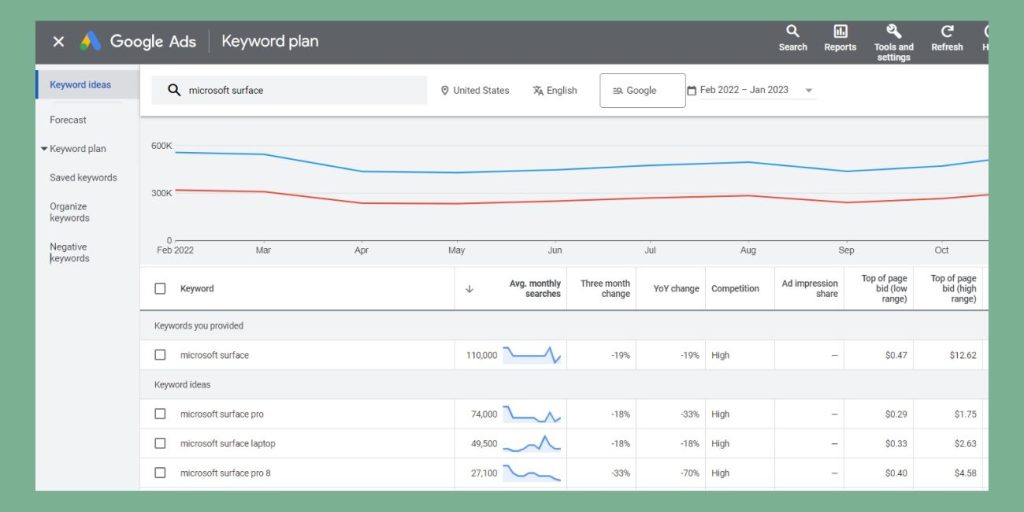Close the Keyword plan with the X icon
1024x512 pixels.
pos(58,42)
